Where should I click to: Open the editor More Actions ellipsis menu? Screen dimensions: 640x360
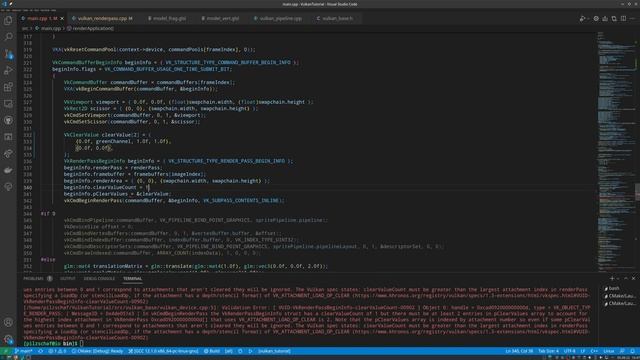[632, 18]
